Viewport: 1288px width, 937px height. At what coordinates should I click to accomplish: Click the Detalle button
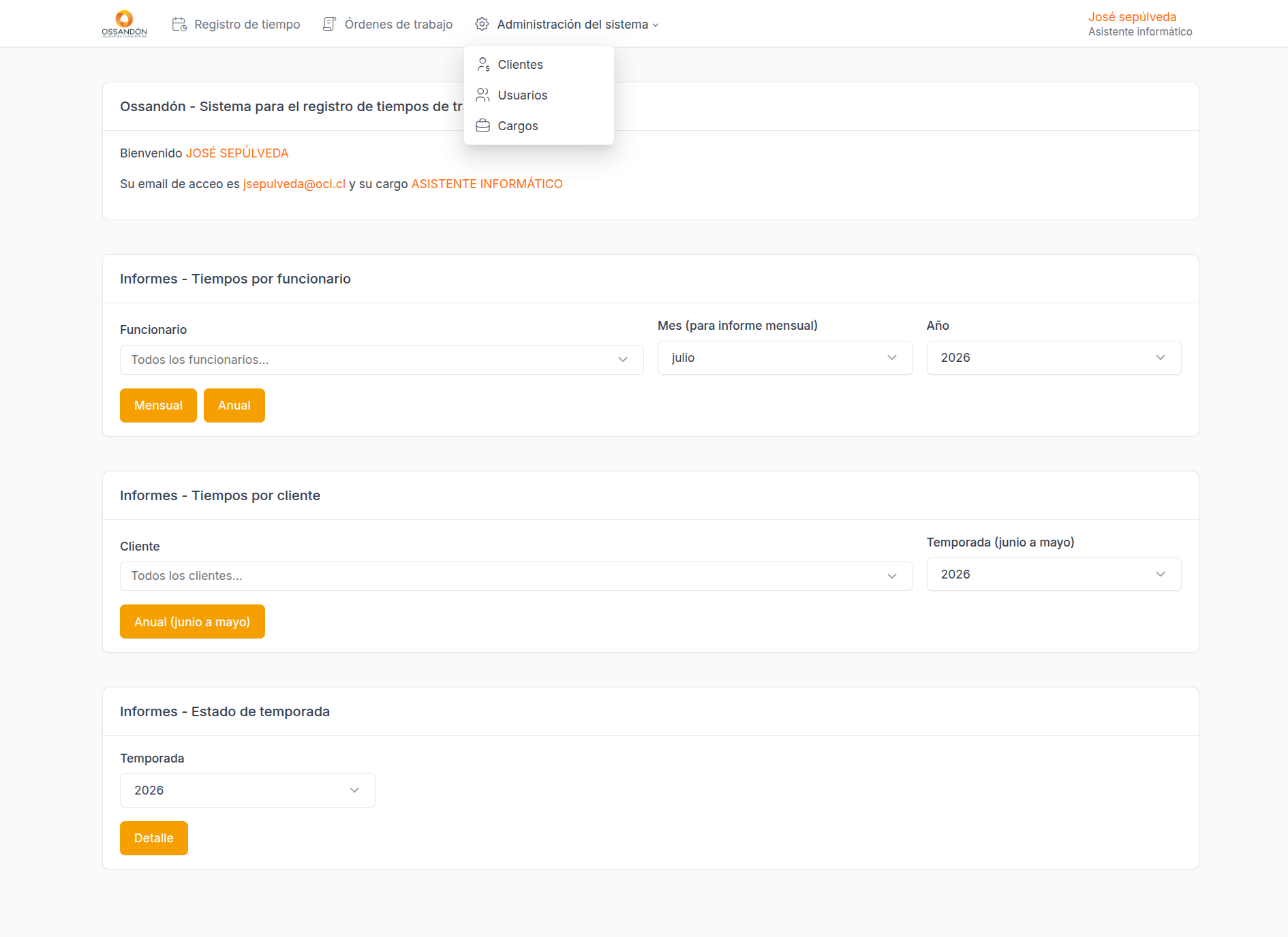tap(154, 838)
